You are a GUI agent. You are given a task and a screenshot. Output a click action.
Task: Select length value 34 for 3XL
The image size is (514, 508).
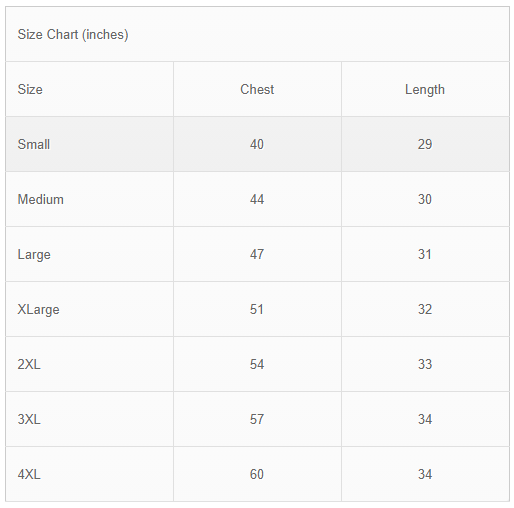coord(425,419)
